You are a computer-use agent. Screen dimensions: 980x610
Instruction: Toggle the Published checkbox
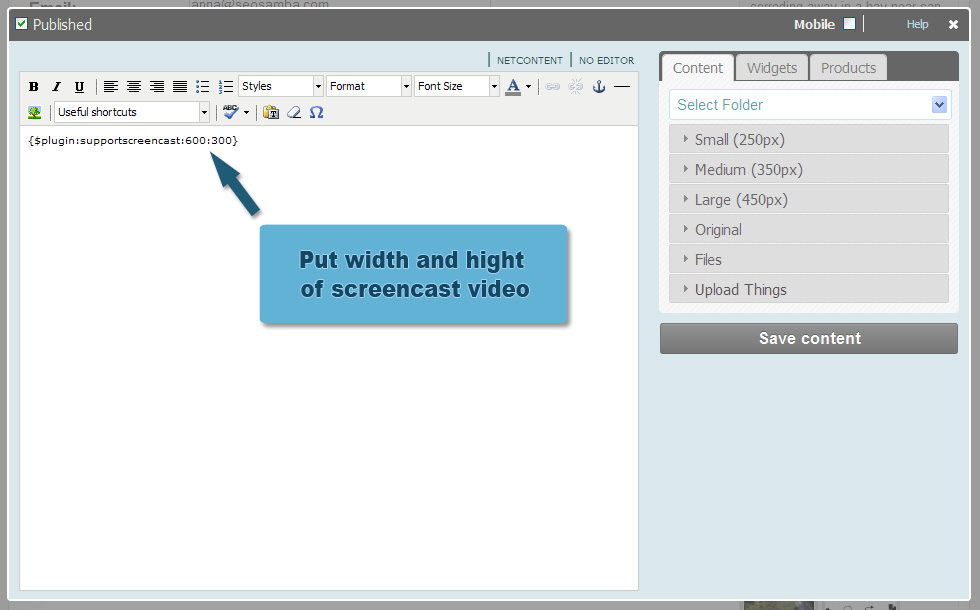pos(22,24)
